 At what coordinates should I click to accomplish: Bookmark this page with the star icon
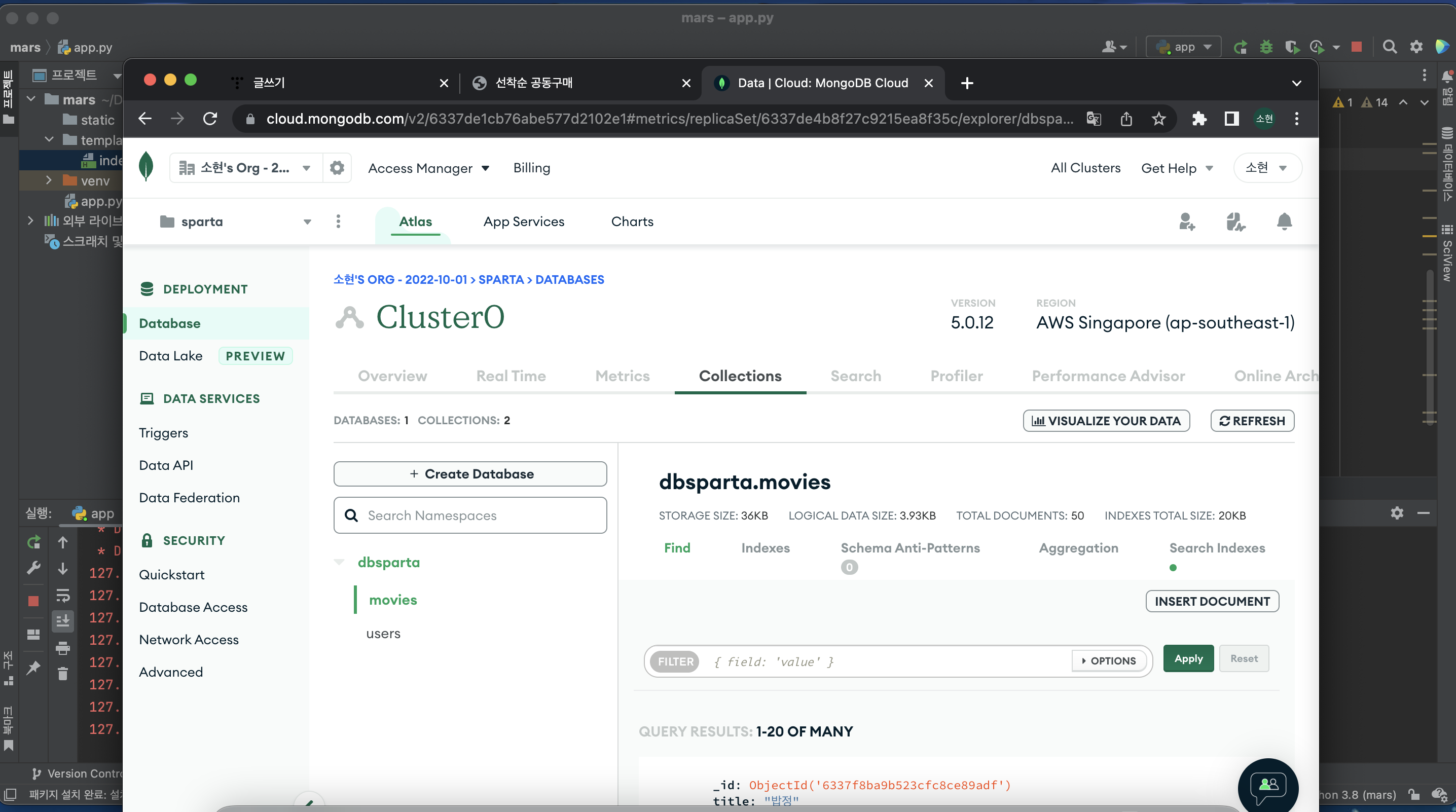tap(1159, 119)
